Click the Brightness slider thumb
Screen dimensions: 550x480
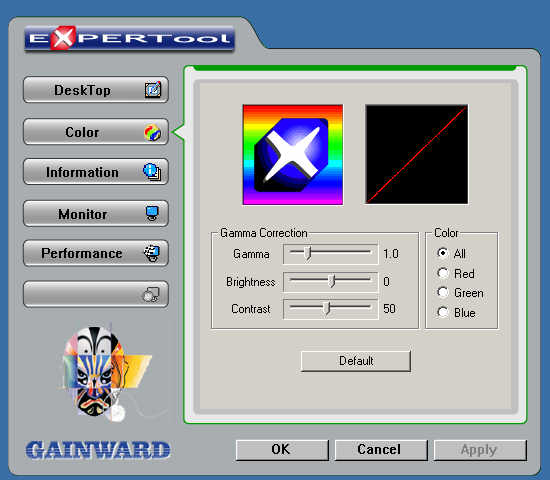coord(332,281)
